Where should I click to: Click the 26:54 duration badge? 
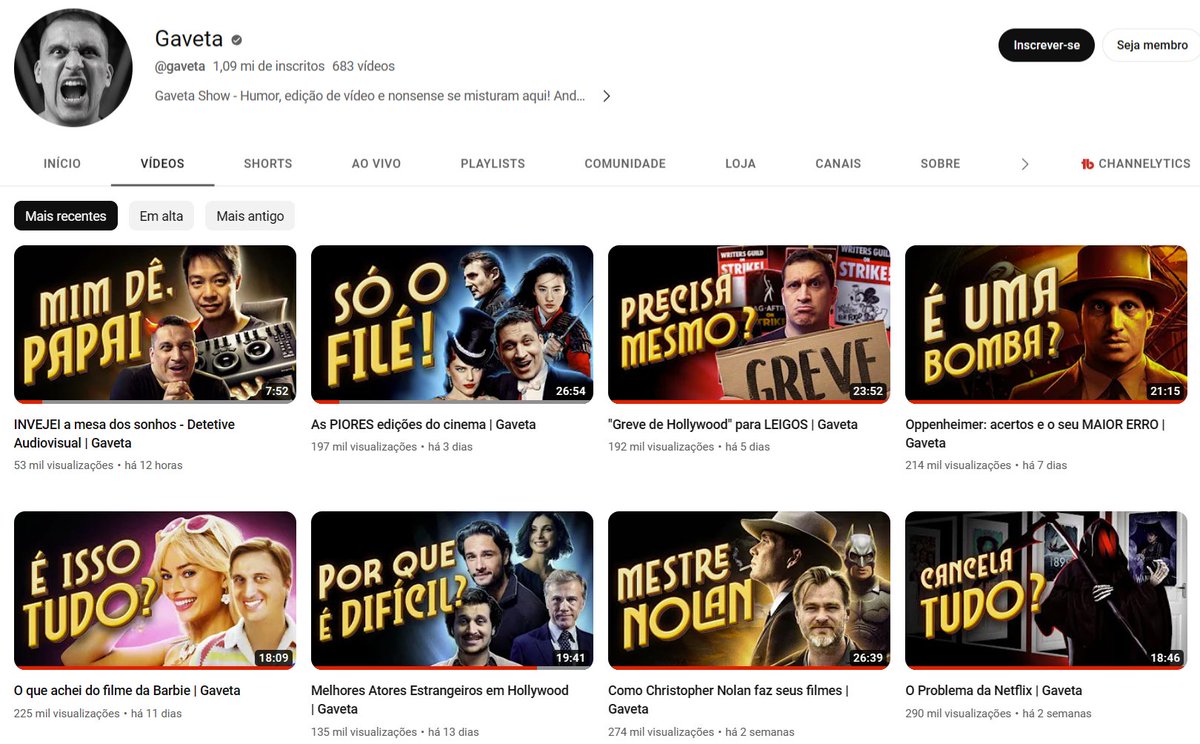[571, 391]
